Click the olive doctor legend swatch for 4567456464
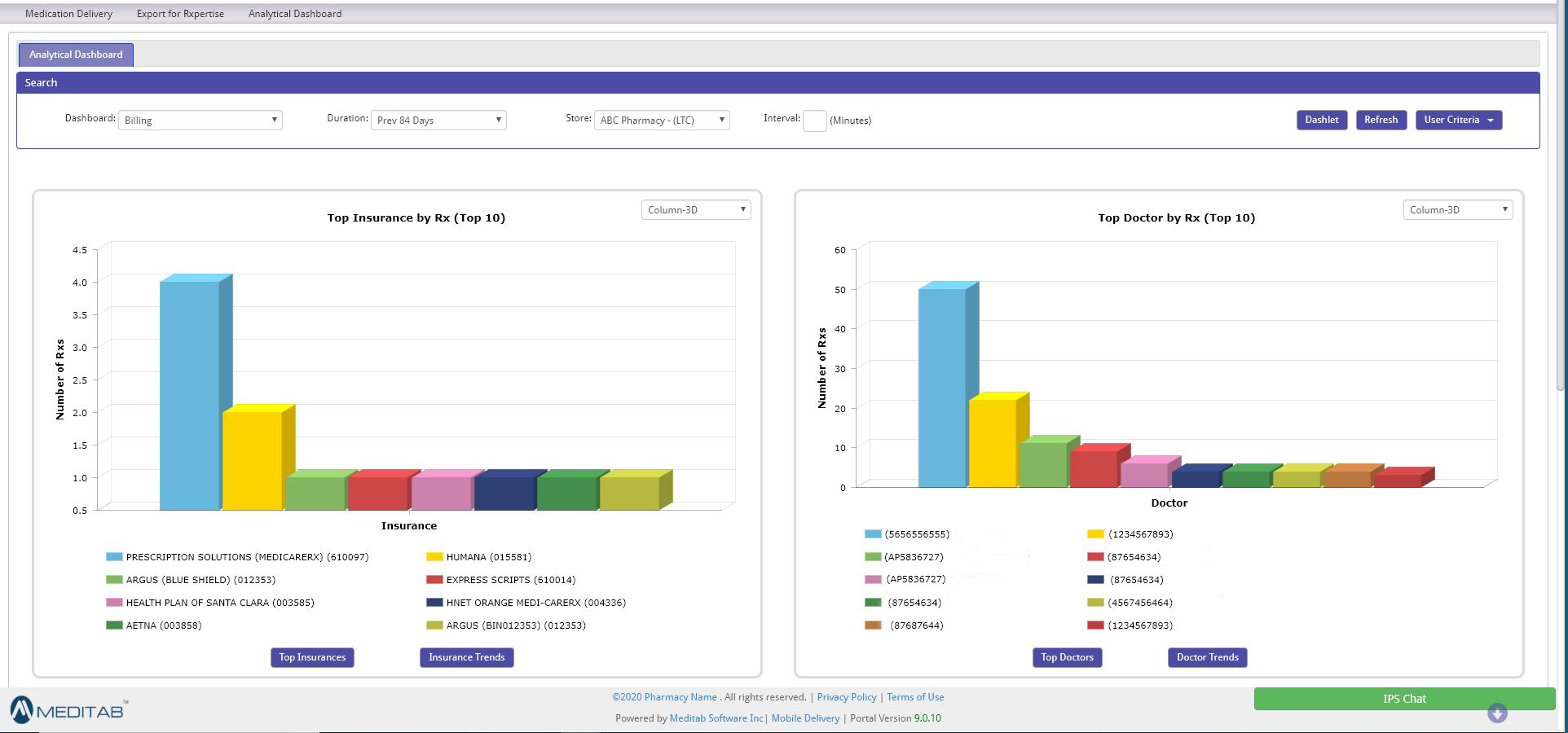This screenshot has height=733, width=1568. click(1095, 603)
